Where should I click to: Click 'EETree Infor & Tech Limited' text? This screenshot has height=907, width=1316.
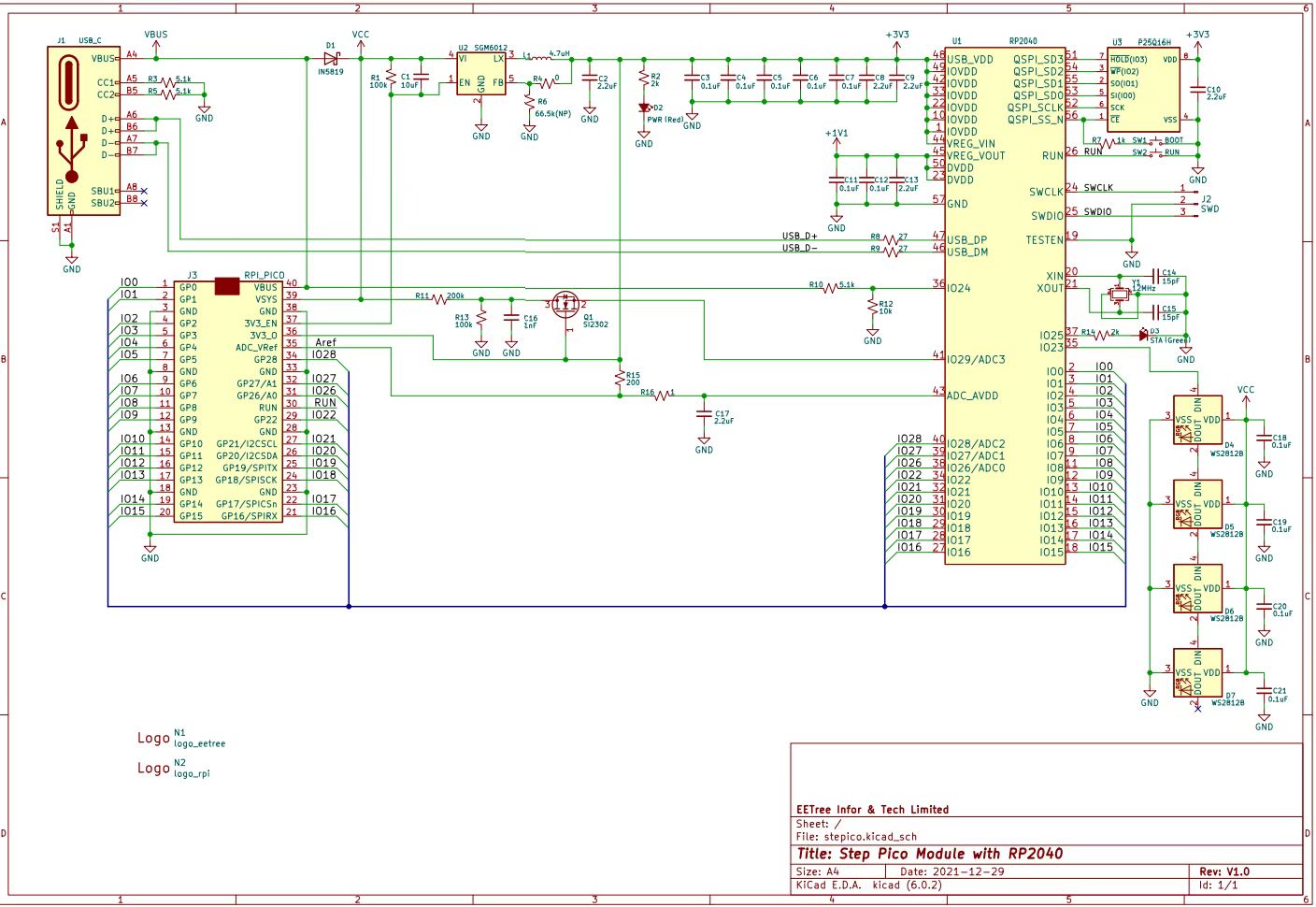[x=872, y=810]
